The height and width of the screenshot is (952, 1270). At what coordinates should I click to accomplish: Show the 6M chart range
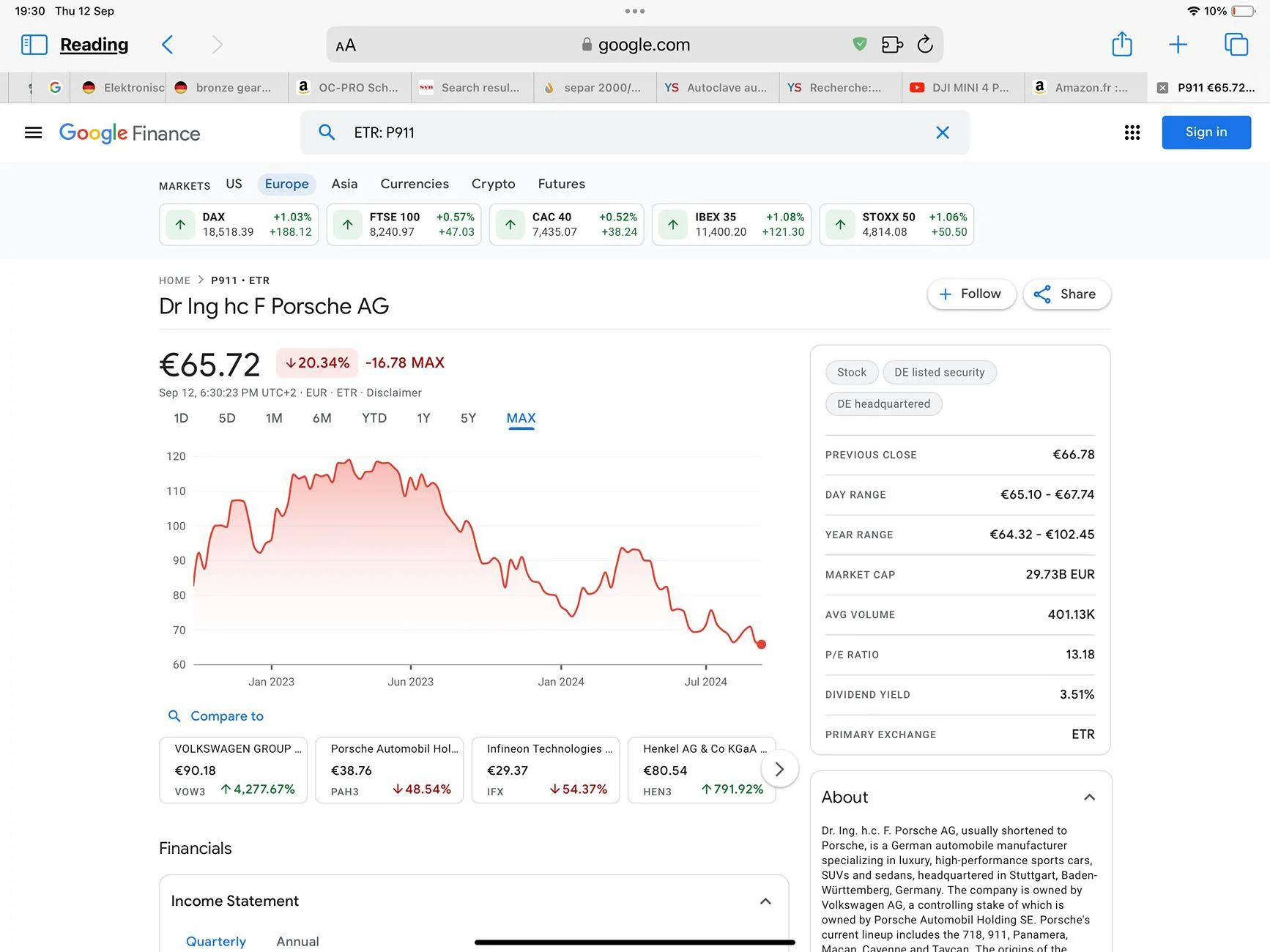(322, 418)
